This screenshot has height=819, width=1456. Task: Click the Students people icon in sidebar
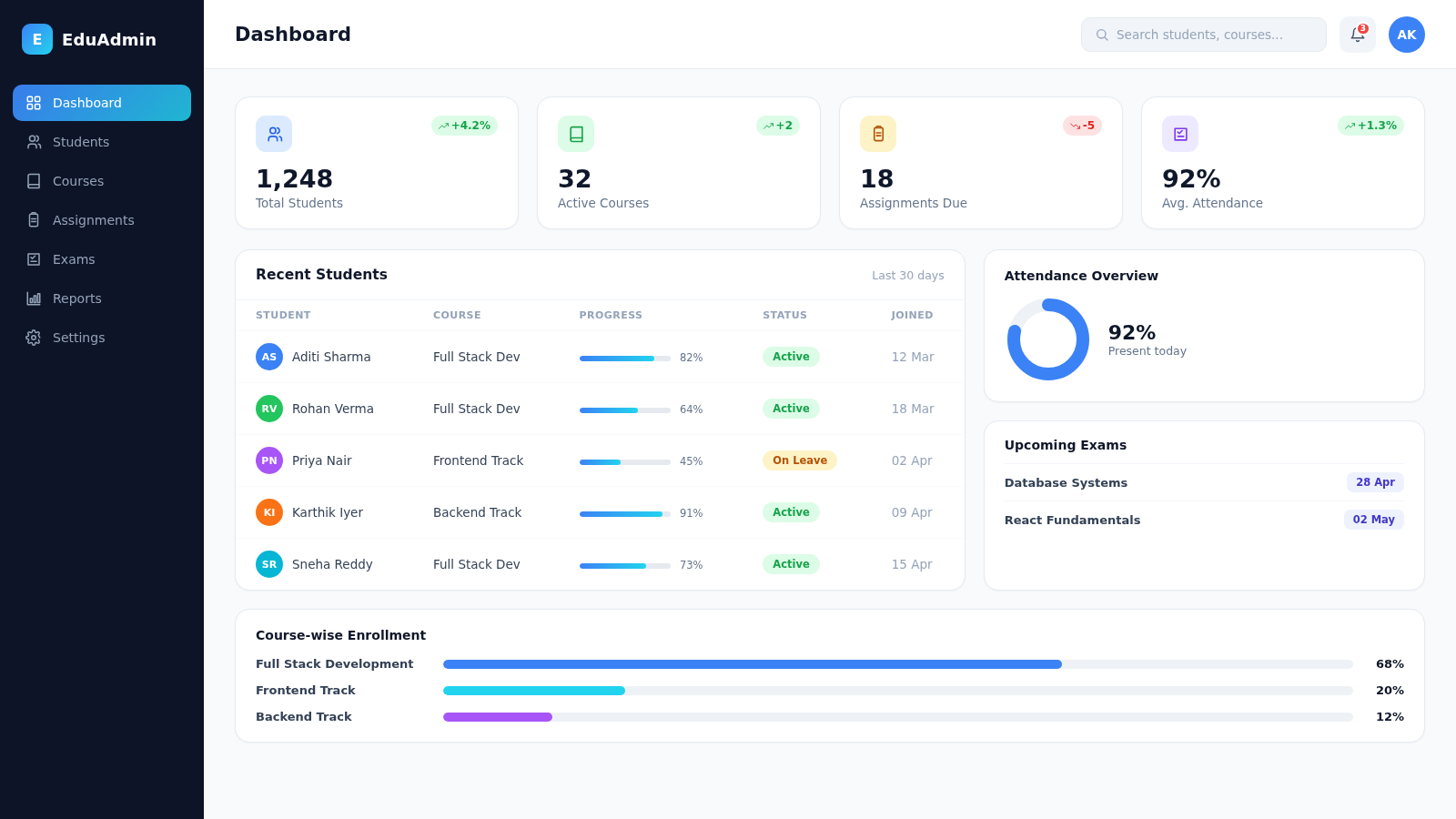[34, 142]
